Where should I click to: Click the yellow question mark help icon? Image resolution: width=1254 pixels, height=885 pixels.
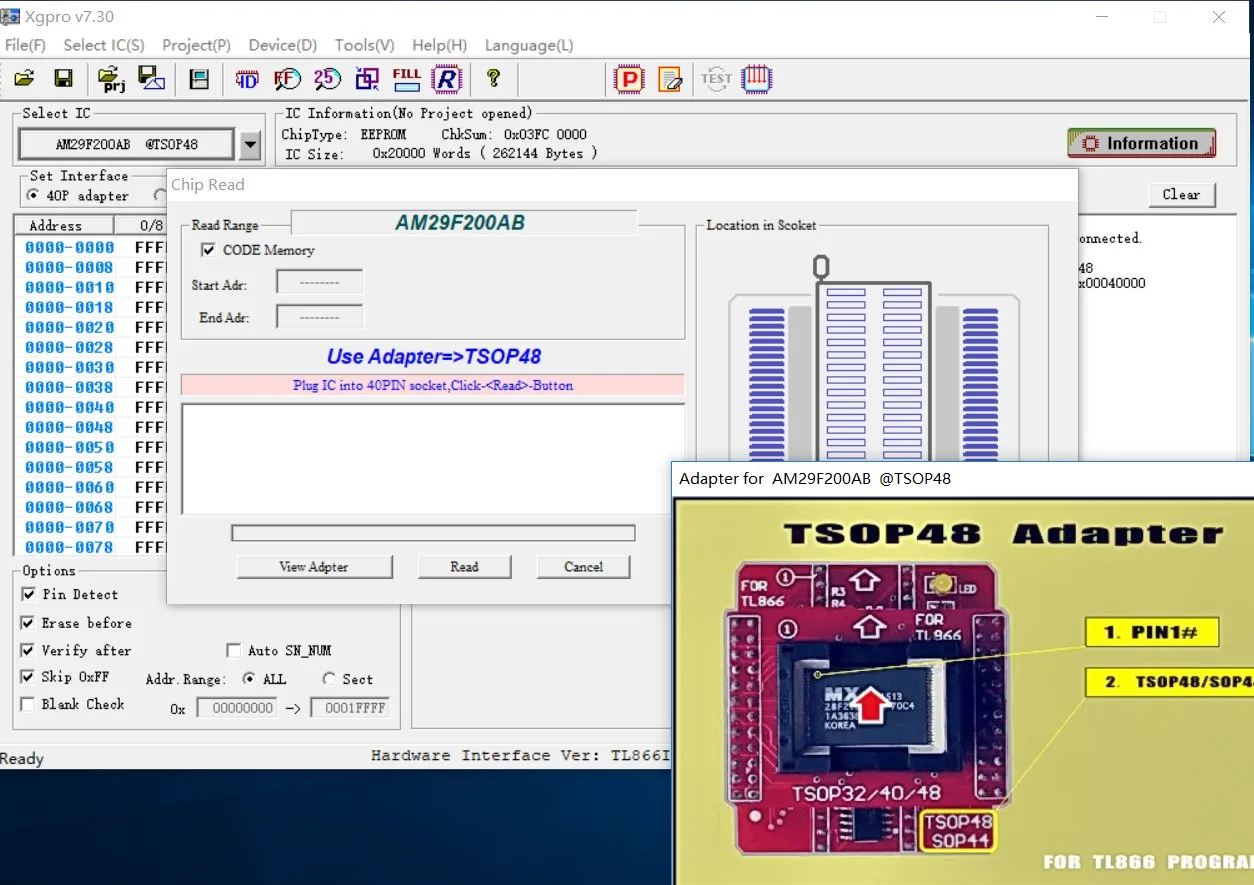[x=493, y=79]
